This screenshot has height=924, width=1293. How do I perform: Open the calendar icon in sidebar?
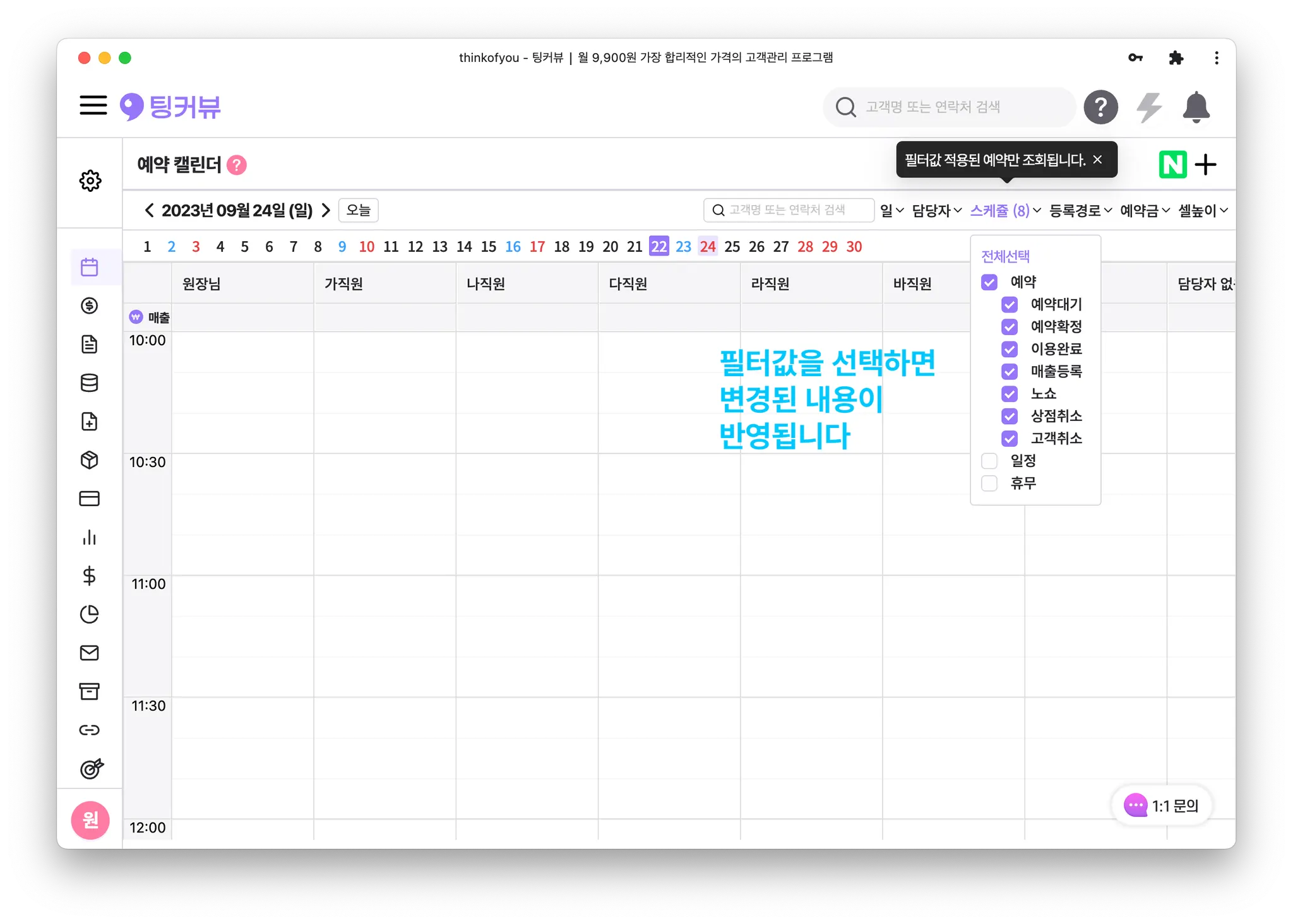pos(90,267)
